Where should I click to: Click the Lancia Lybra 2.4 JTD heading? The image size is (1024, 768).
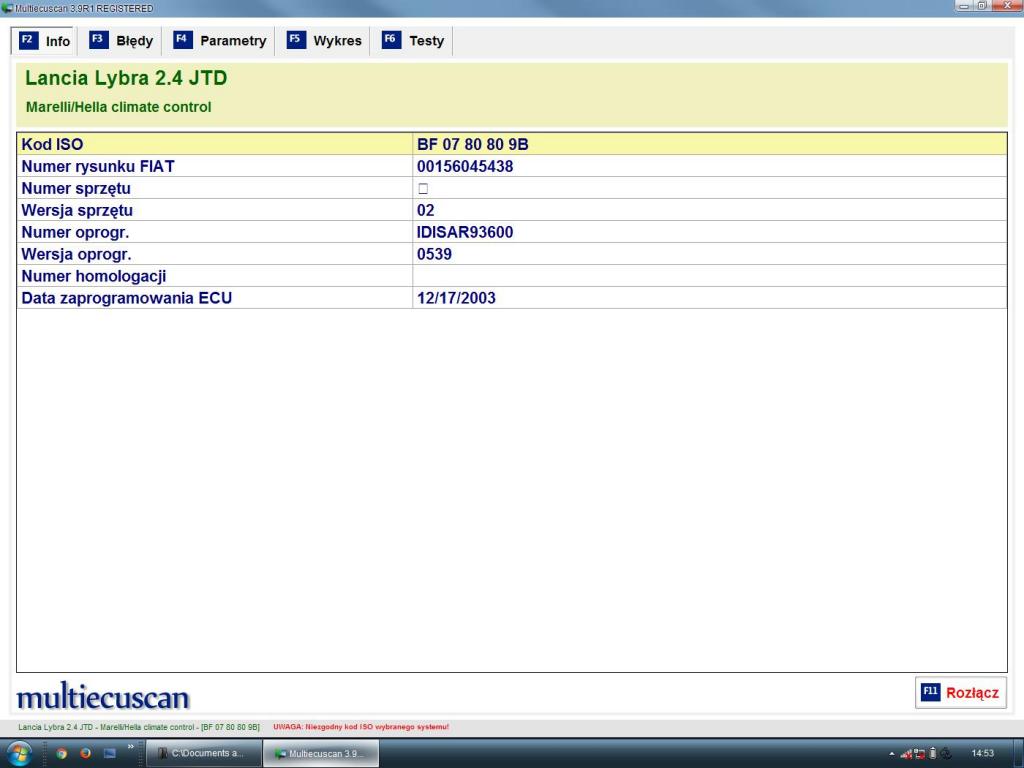pos(126,78)
